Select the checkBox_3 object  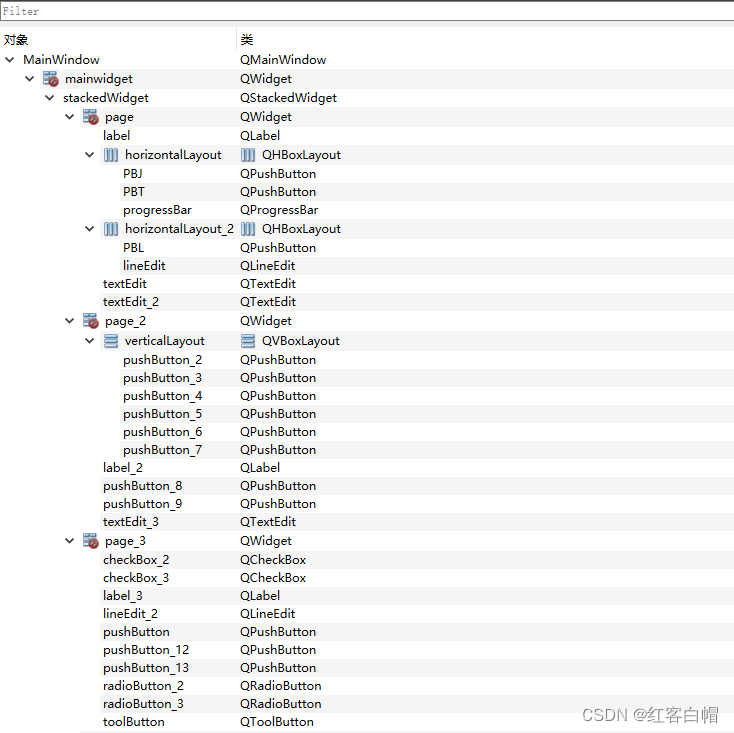pos(136,578)
